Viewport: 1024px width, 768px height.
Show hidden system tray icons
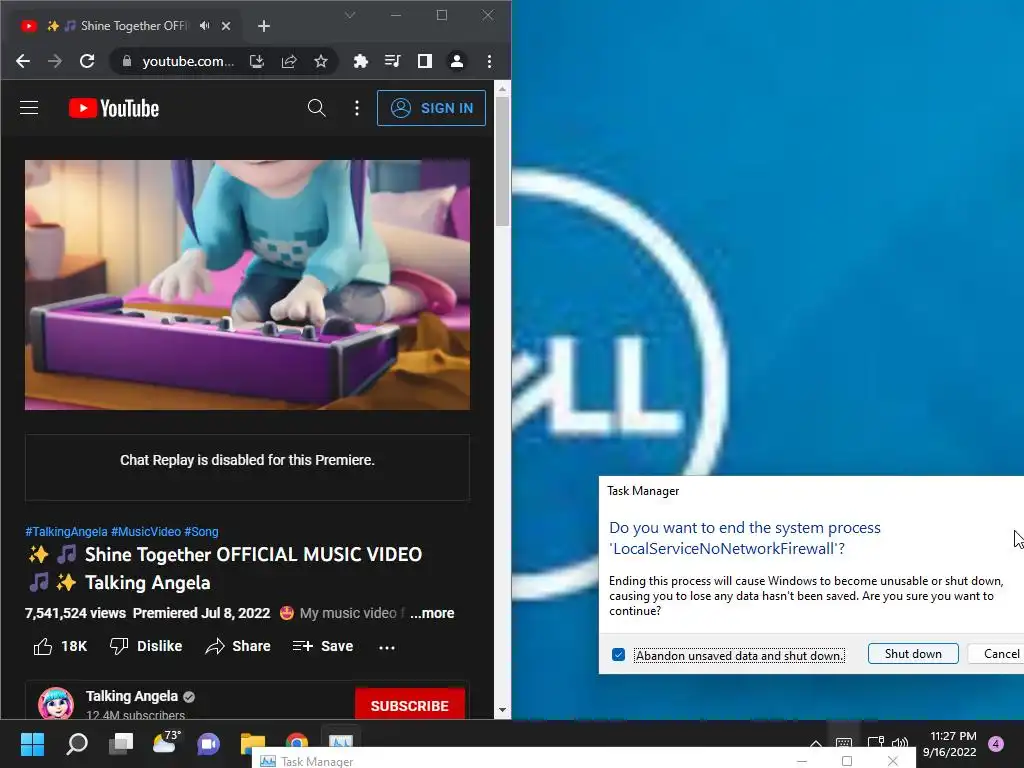(816, 744)
